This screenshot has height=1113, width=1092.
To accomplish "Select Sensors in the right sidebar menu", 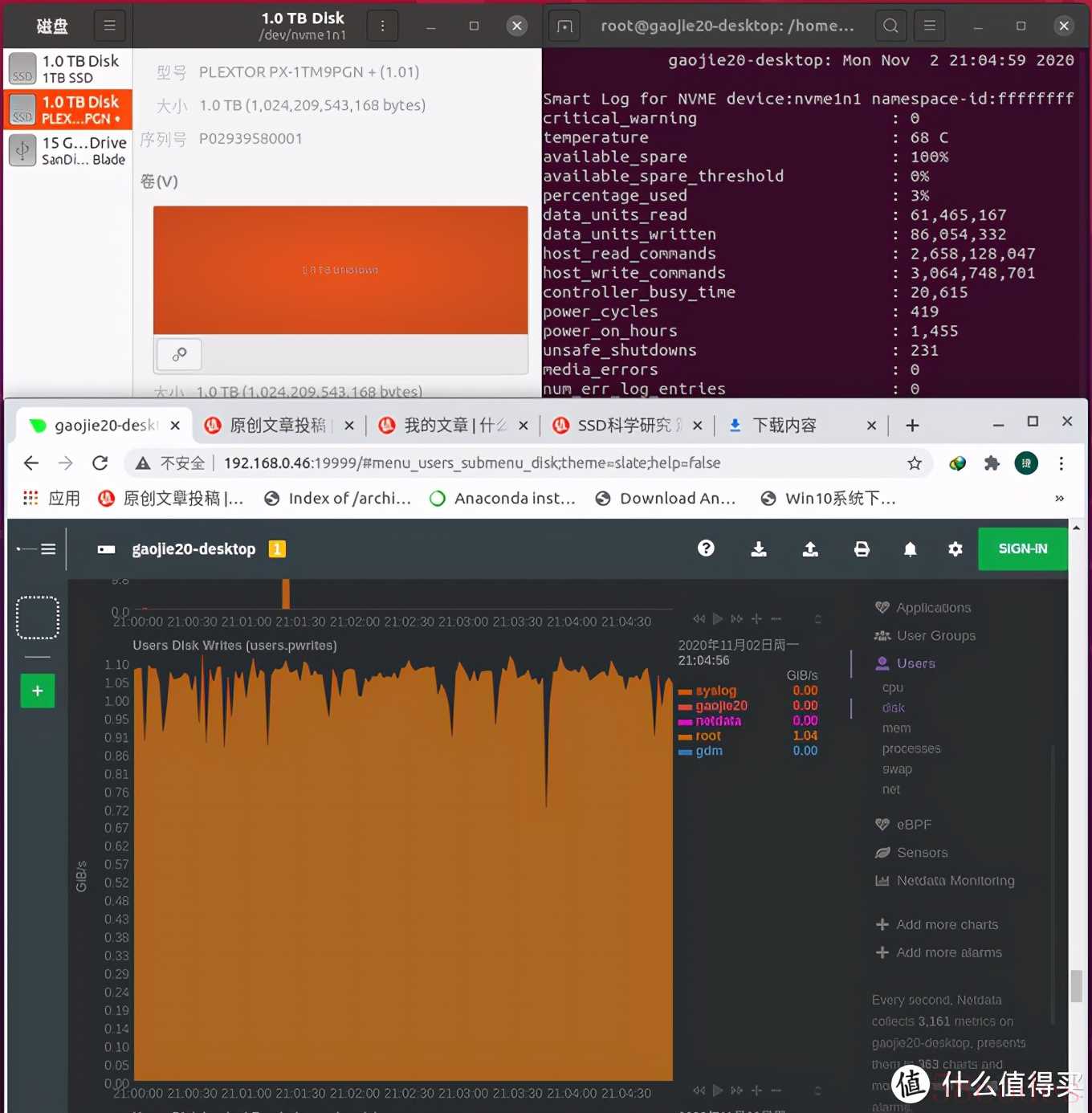I will [x=922, y=853].
